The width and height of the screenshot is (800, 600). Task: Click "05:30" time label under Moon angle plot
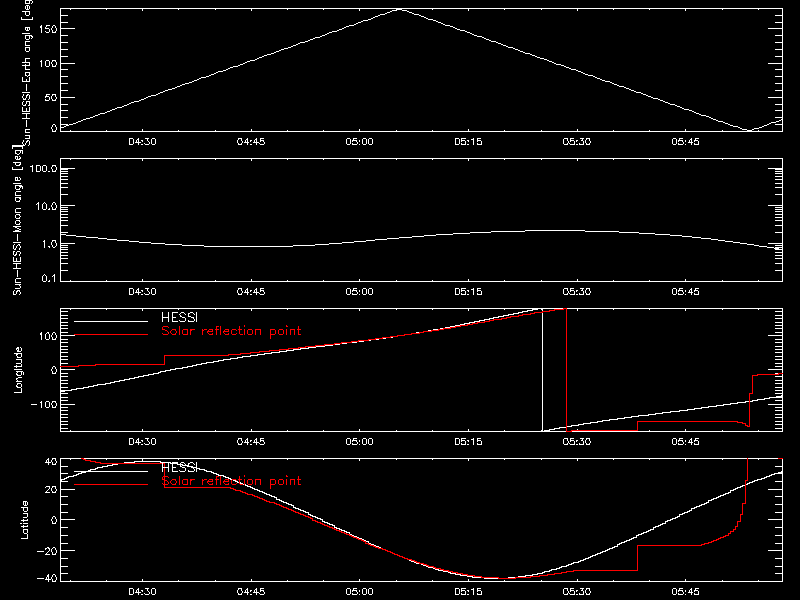click(x=577, y=292)
